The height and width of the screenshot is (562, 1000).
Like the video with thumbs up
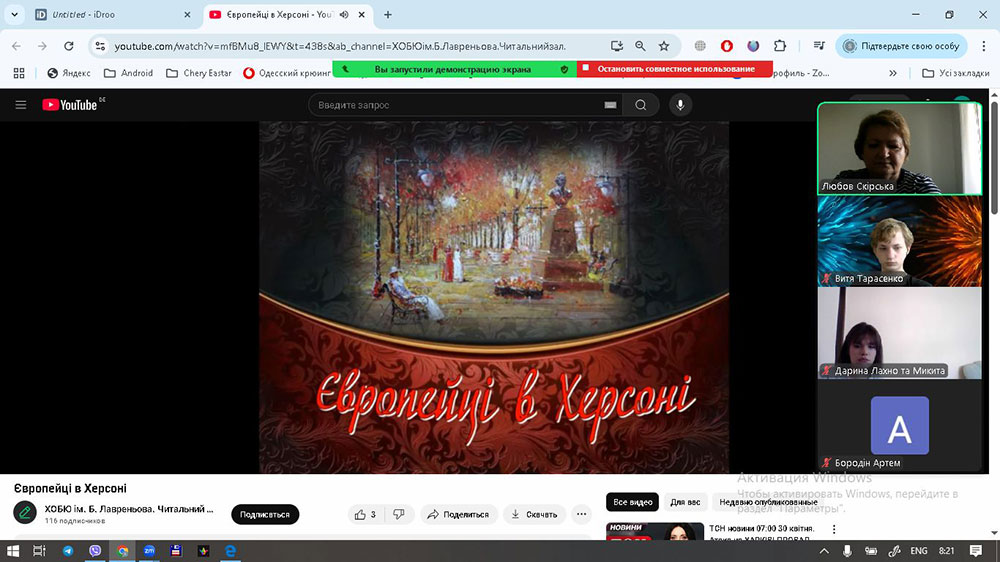(365, 514)
